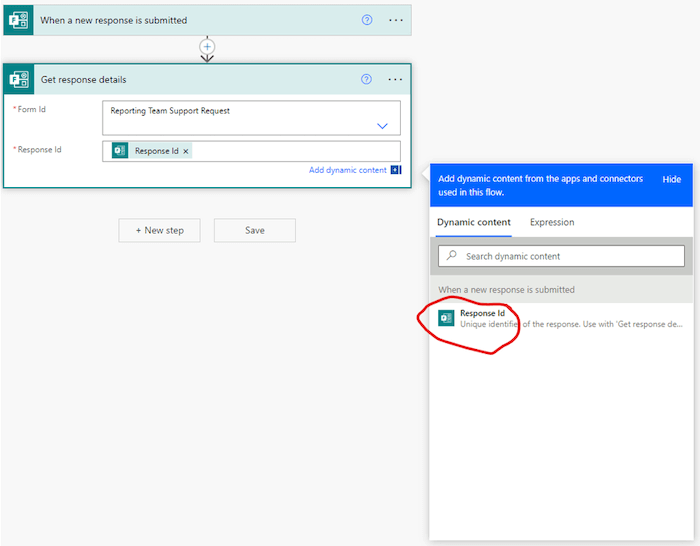Image resolution: width=700 pixels, height=546 pixels.
Task: Hide the dynamic content panel
Action: coord(671,179)
